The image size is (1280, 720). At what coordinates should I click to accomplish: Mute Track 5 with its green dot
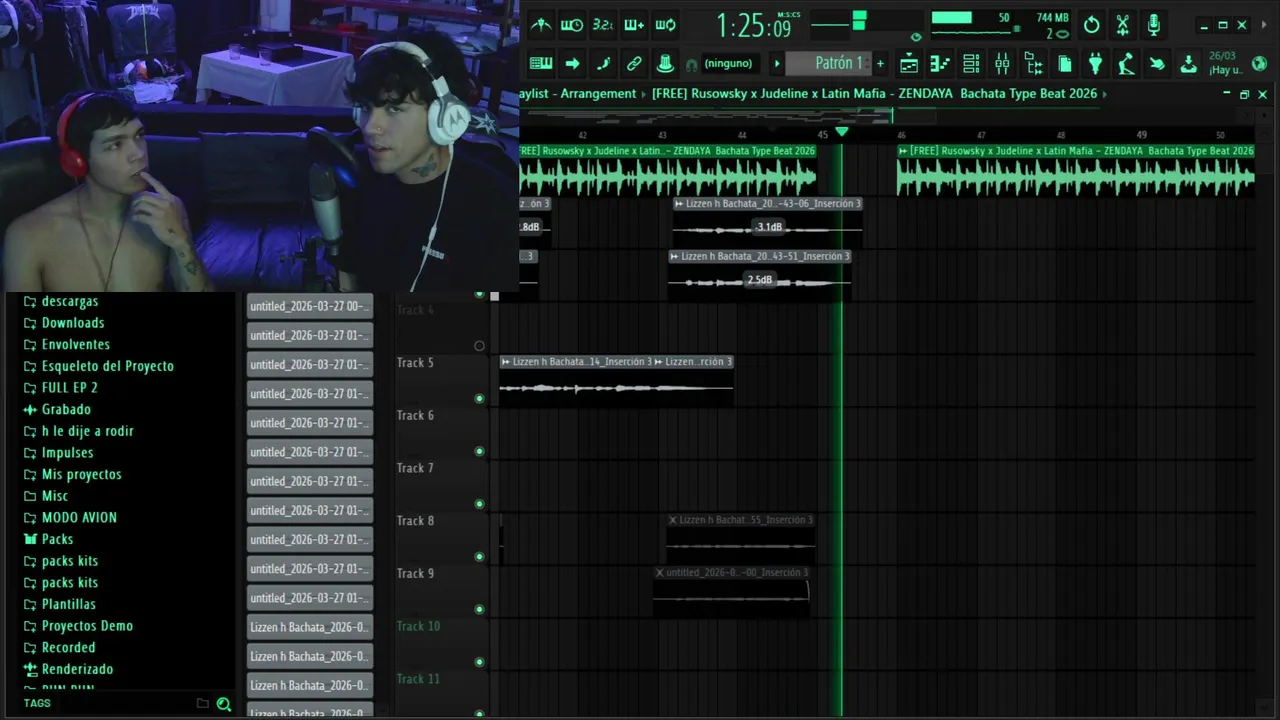[480, 398]
